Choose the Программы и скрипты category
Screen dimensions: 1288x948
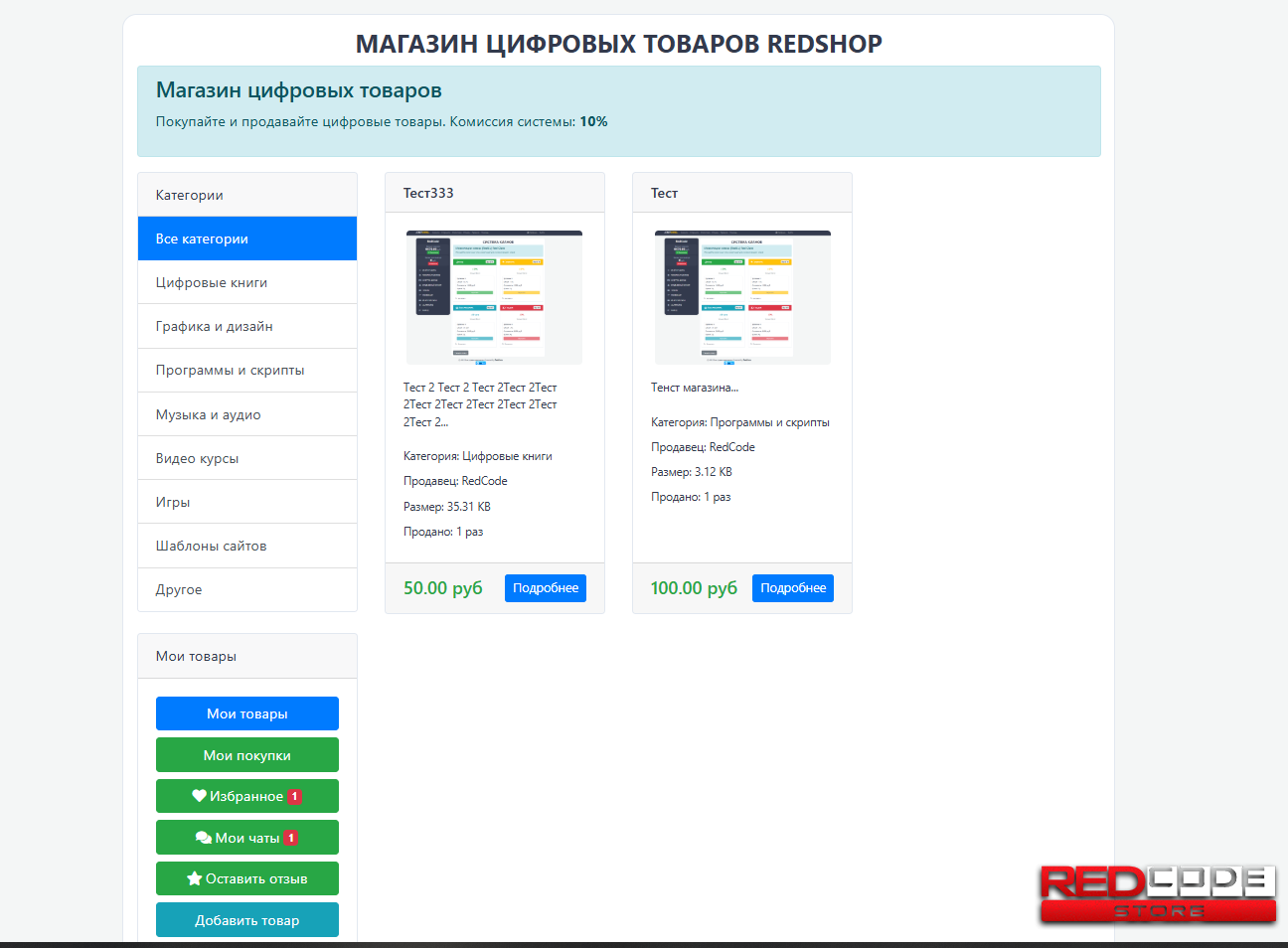point(246,370)
